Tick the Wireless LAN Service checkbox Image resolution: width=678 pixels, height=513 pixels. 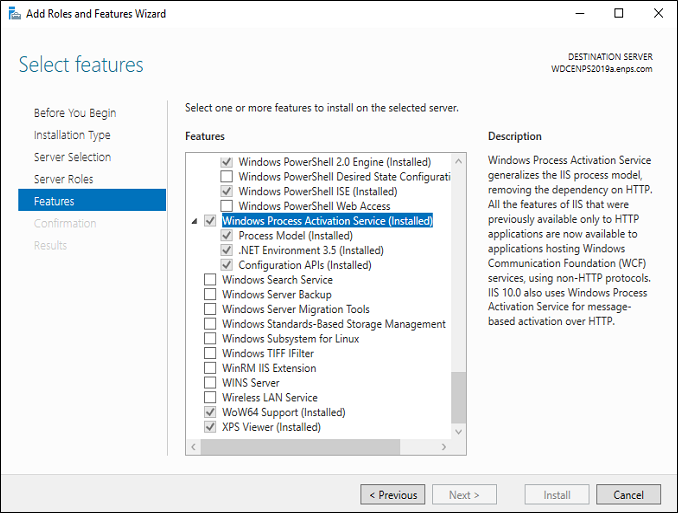(210, 397)
